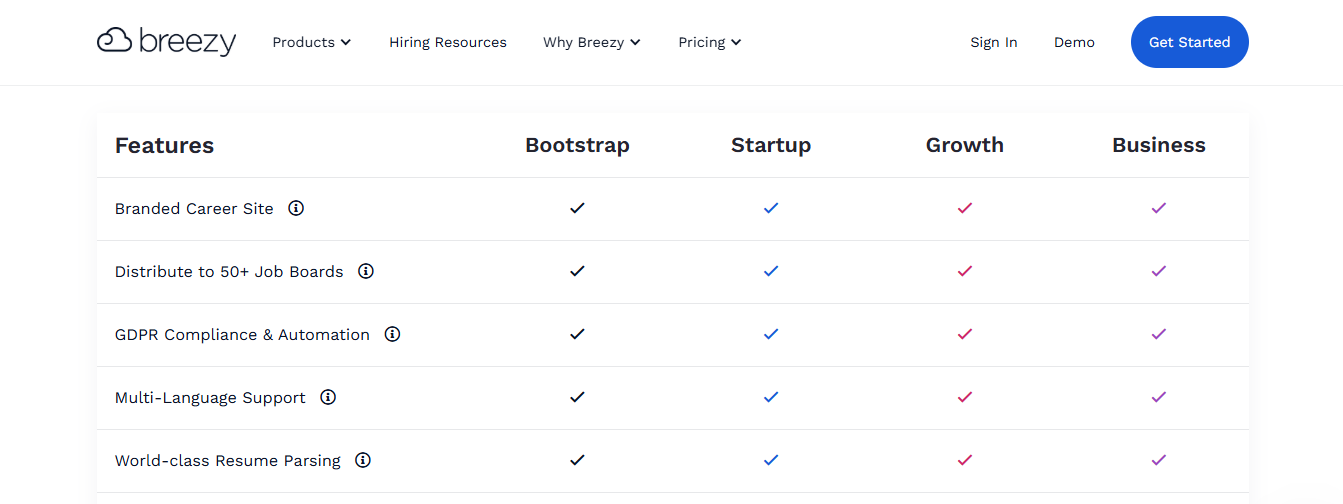Expand the Why Breezy dropdown
1343x504 pixels.
592,42
